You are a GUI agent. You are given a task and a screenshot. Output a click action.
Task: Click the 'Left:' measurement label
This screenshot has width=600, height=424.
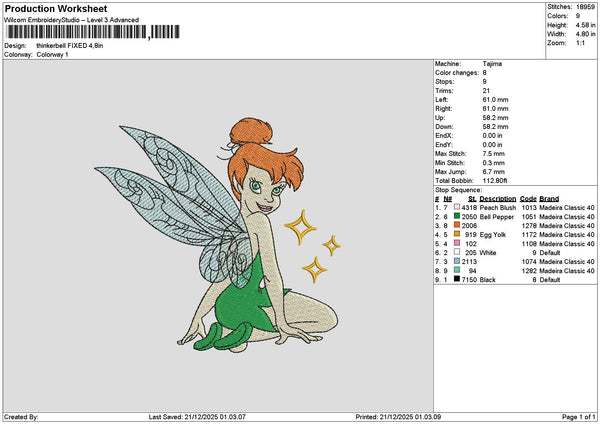441,100
